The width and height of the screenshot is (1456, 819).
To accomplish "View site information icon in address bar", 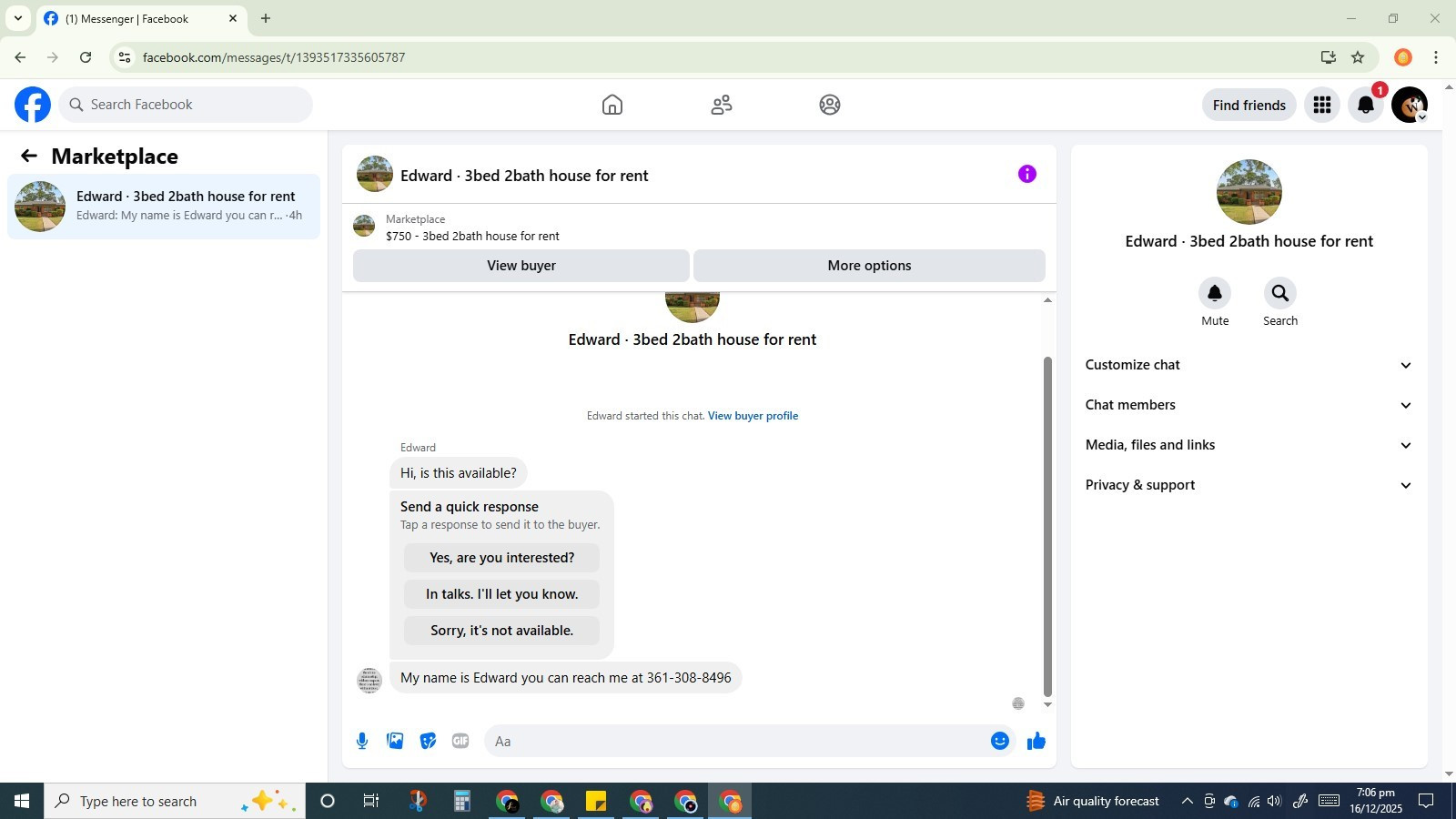I will pyautogui.click(x=125, y=57).
